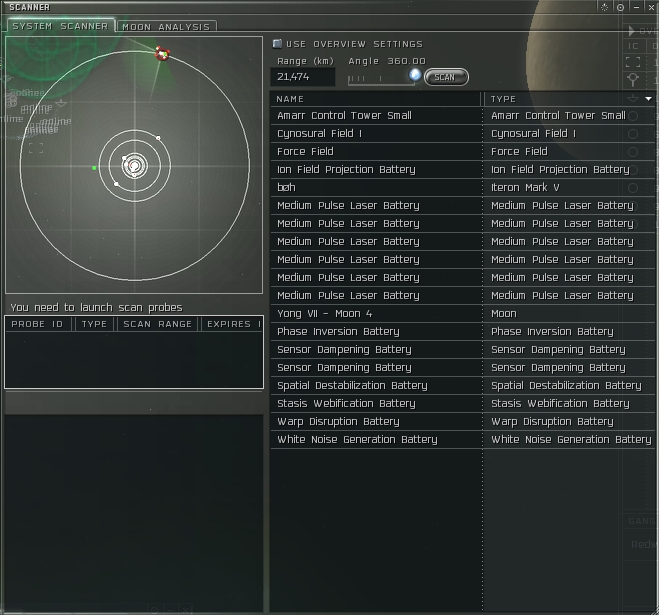
Task: Select 'Stasis Webification Battery' in Name column
Action: pos(346,404)
